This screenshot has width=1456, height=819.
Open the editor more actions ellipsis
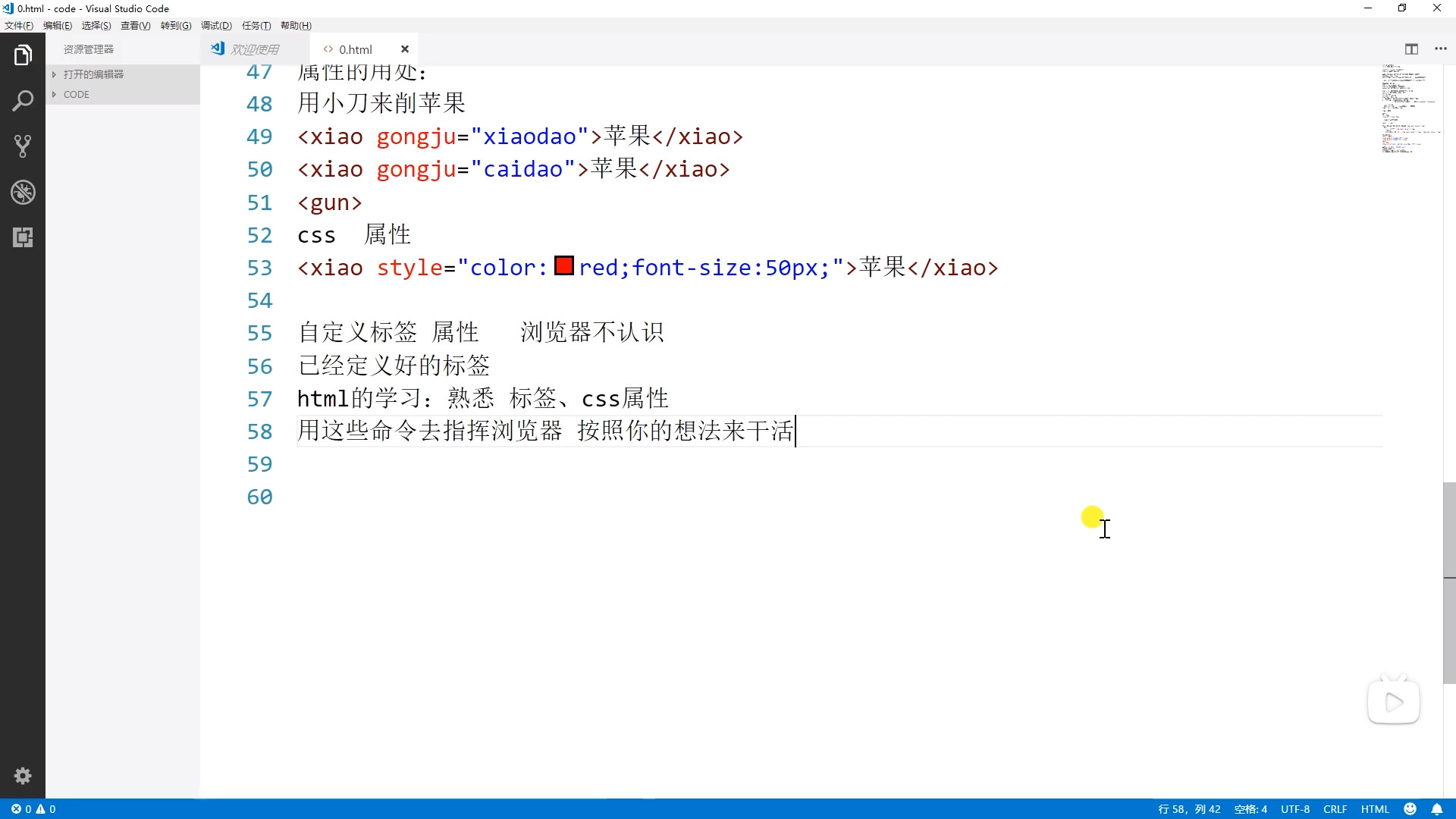(1441, 49)
